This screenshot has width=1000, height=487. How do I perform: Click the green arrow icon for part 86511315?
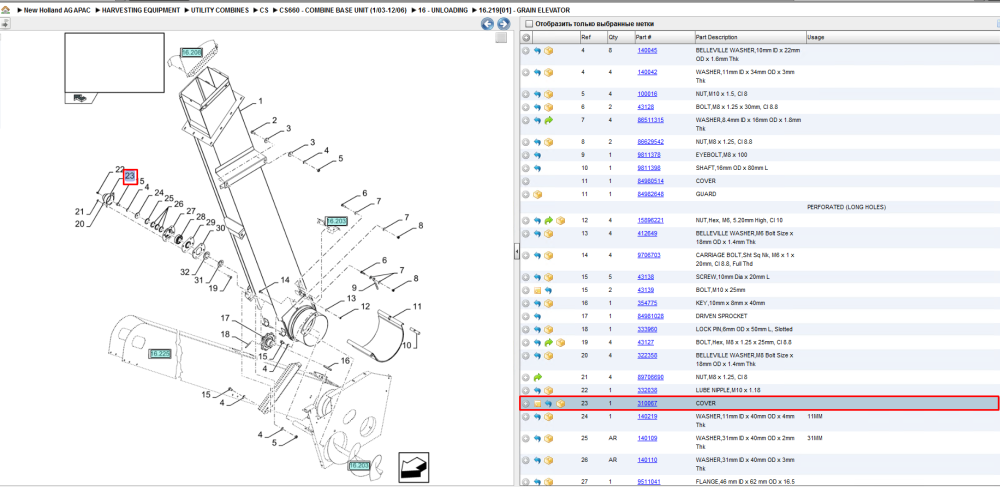click(x=548, y=120)
